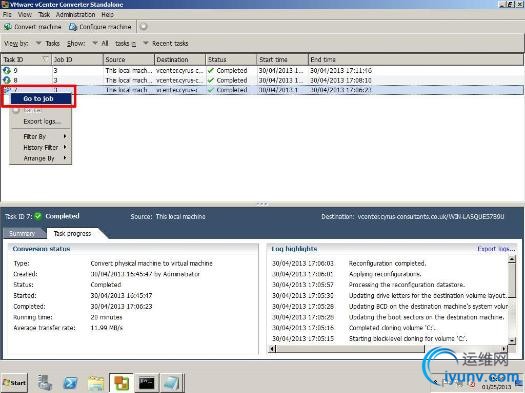
Task: Click log horizontal scrollbar left arrow
Action: [273, 349]
